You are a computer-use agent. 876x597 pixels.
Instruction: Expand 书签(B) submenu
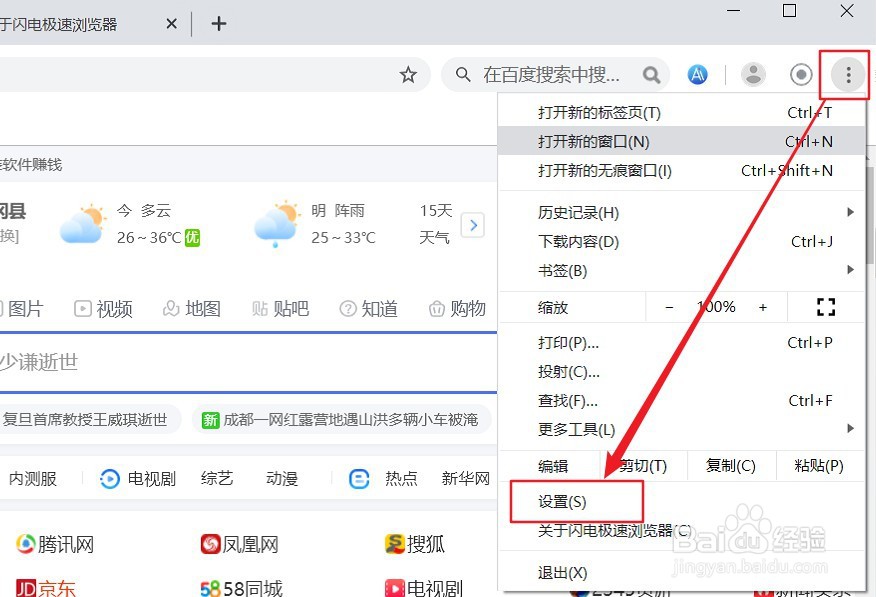pyautogui.click(x=680, y=270)
